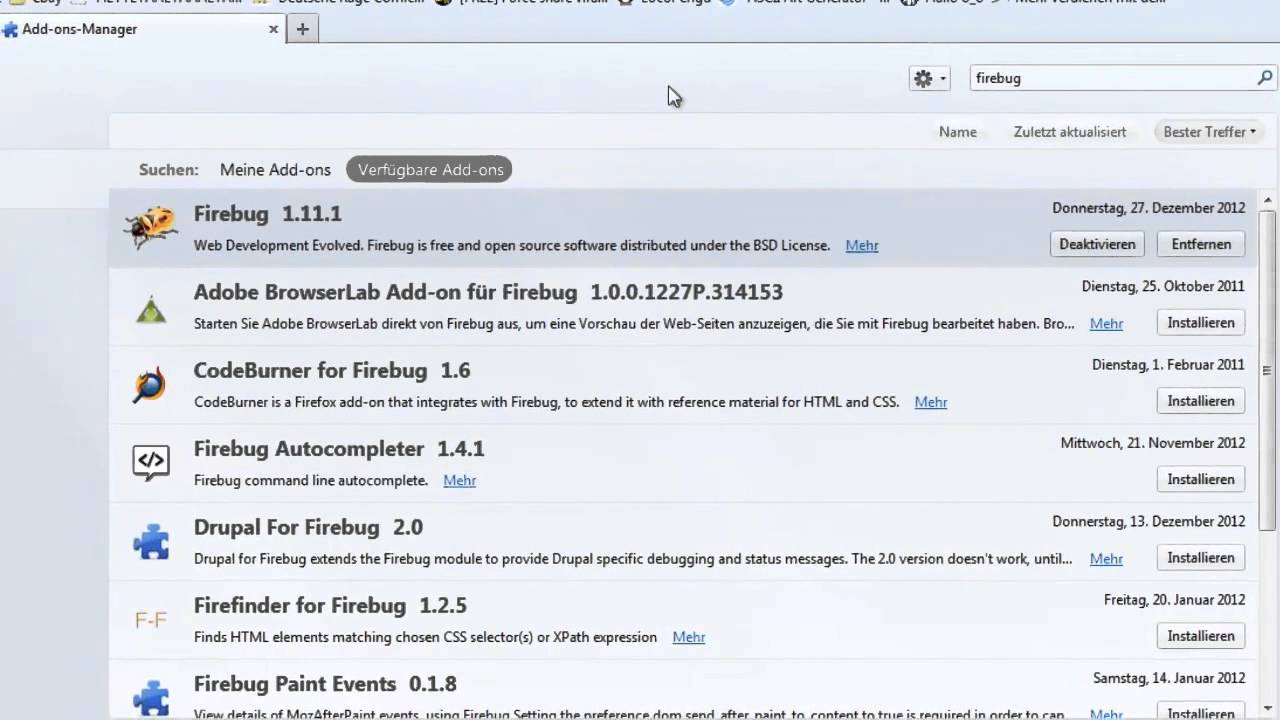This screenshot has height=720, width=1280.
Task: Click the Suchen: label
Action: pyautogui.click(x=168, y=170)
